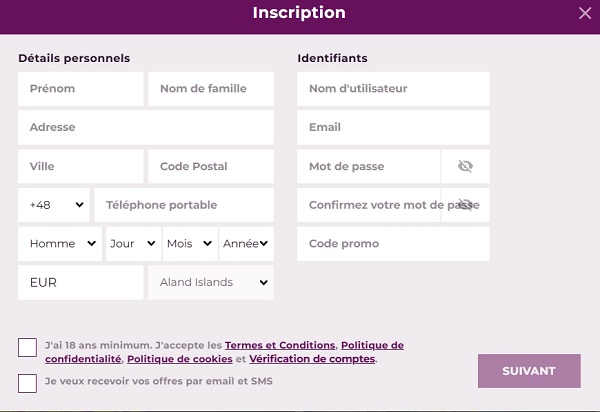Check the 18 ans minimum agreement box
Image resolution: width=600 pixels, height=412 pixels.
27,348
